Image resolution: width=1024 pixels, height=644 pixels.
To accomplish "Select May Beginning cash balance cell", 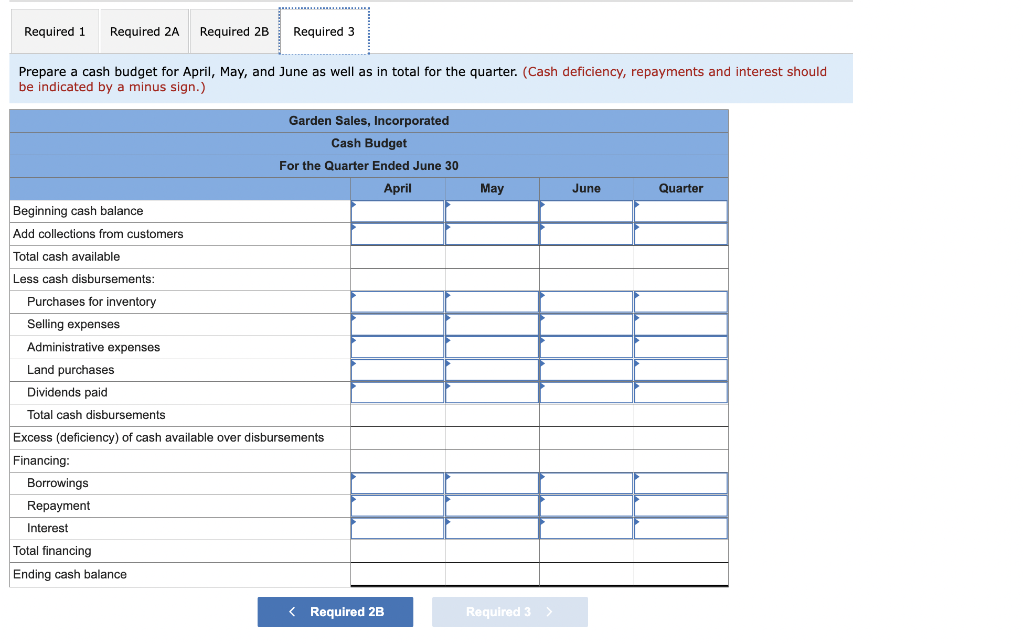I will [492, 211].
